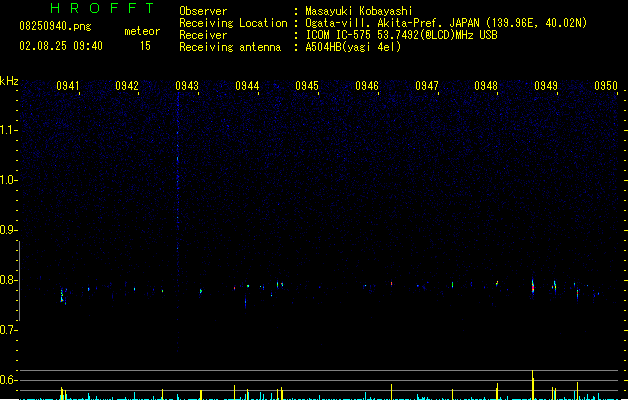Click the Receiving Location label
This screenshot has width=629, height=400.
click(233, 23)
